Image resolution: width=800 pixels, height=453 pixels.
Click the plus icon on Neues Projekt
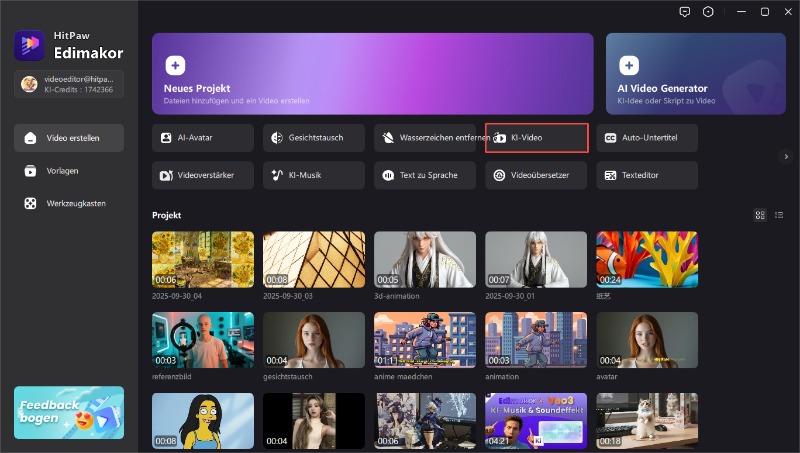(175, 65)
